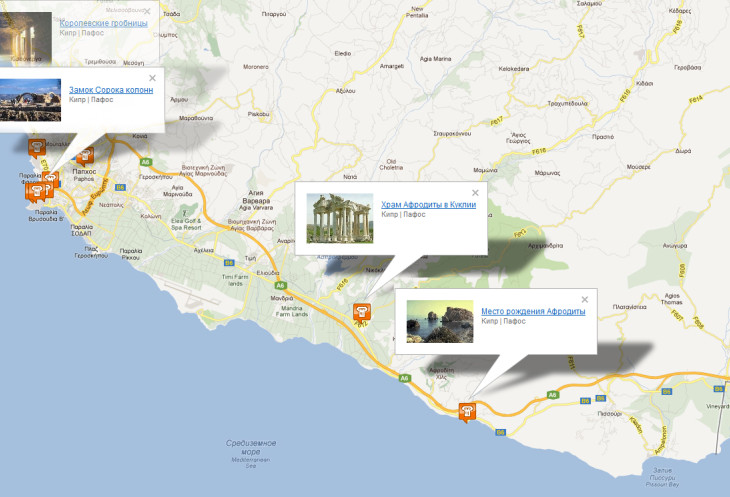This screenshot has height=497, width=730.
Task: Open the Храм Афродиты в Куклии link
Action: coord(429,205)
